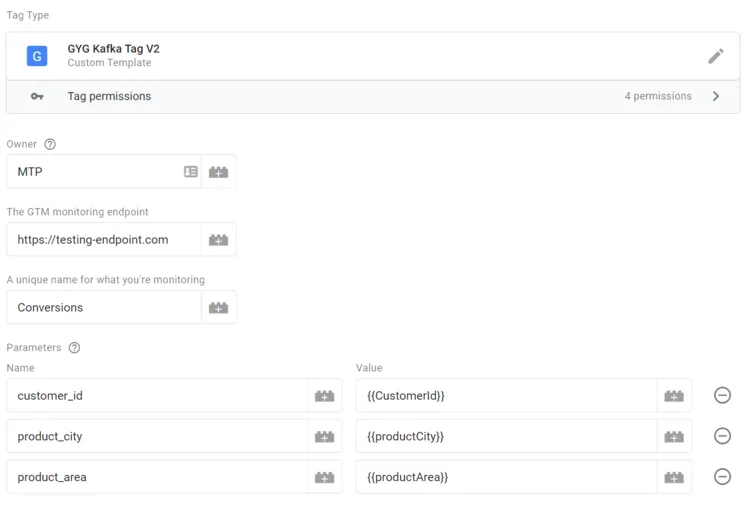This screenshot has width=750, height=506.
Task: Click the pencil edit icon for tag type
Action: coord(716,56)
